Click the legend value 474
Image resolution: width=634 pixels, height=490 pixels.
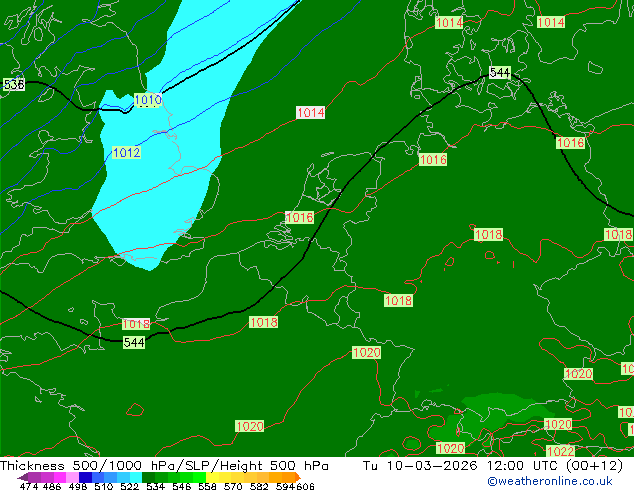coord(29,486)
